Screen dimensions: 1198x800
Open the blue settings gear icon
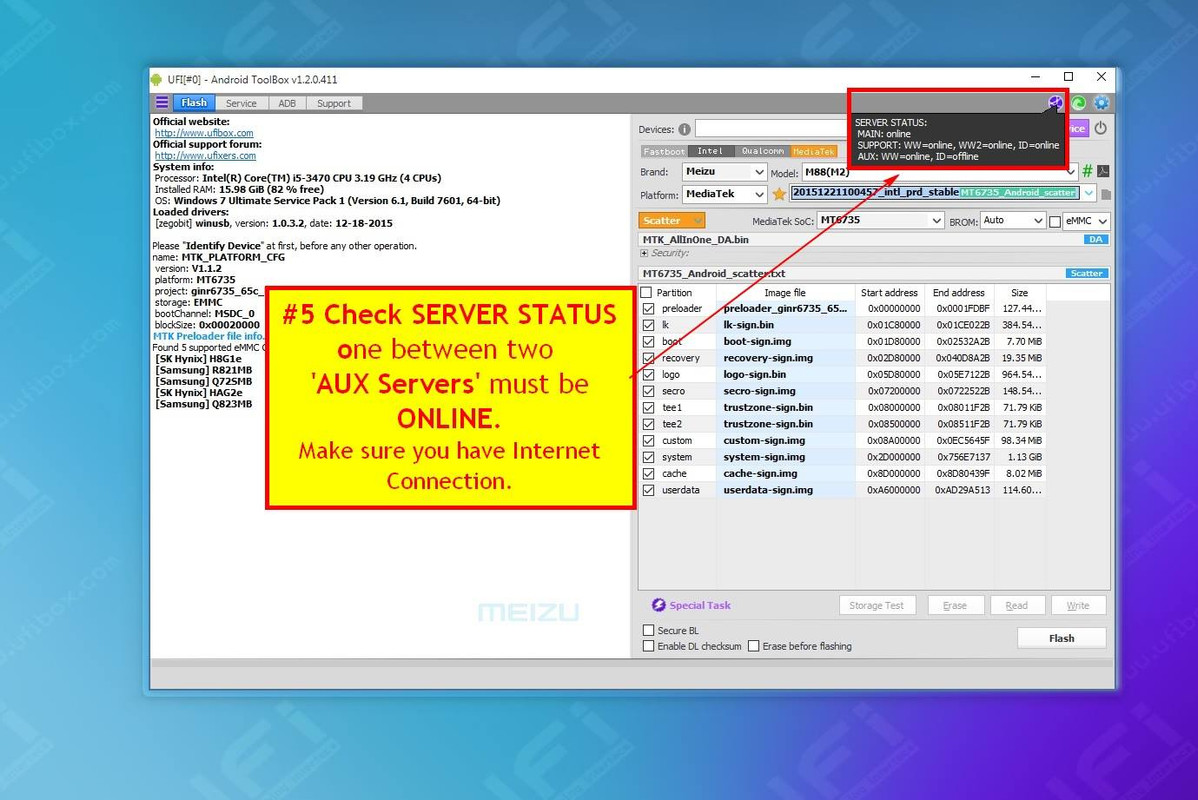click(x=1101, y=102)
